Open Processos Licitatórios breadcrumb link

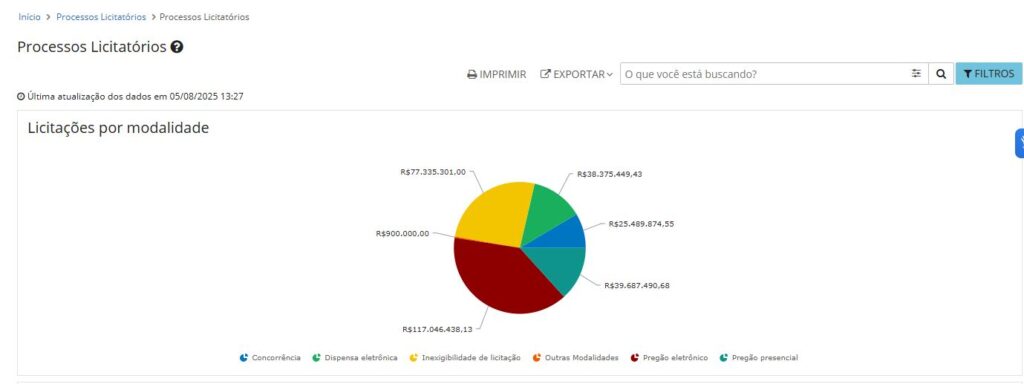pyautogui.click(x=101, y=17)
